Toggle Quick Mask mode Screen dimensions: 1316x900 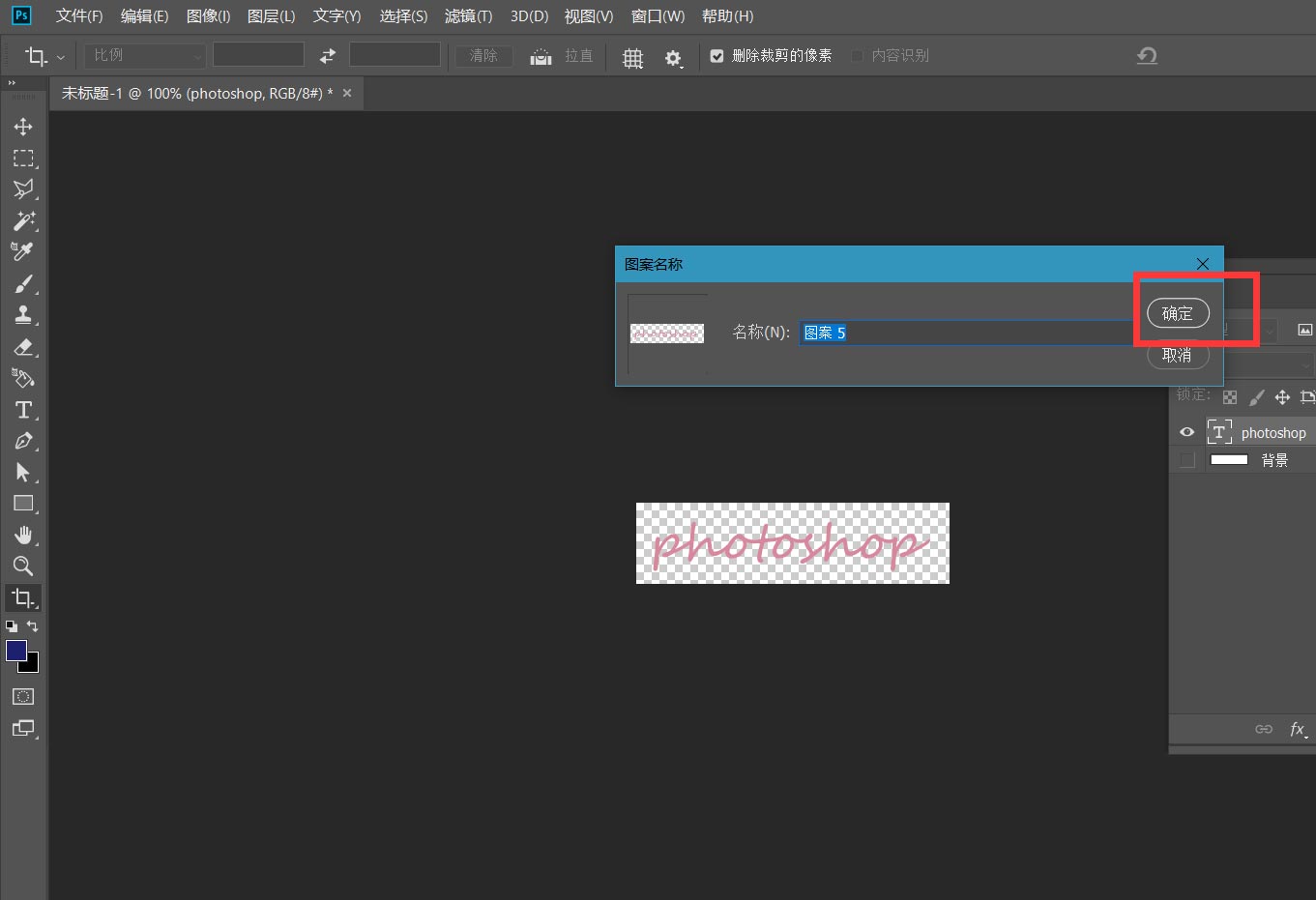point(23,696)
